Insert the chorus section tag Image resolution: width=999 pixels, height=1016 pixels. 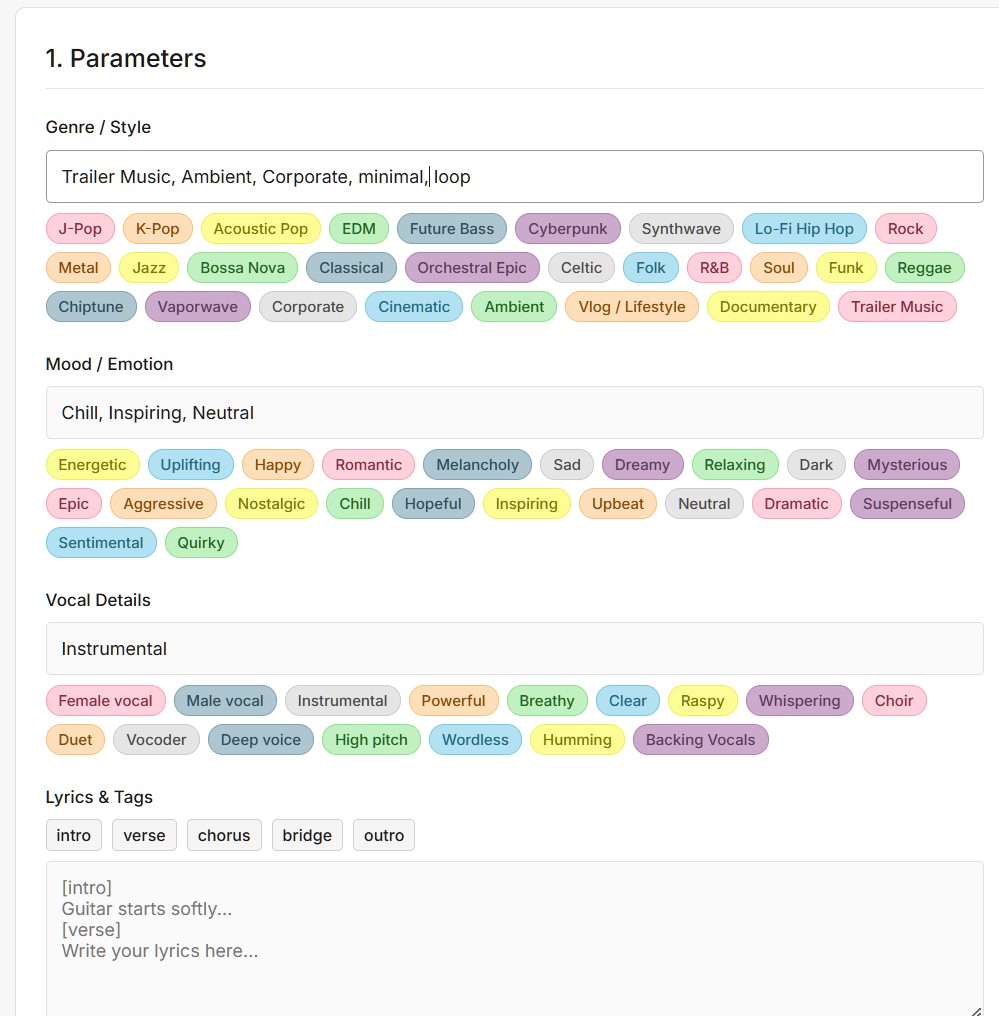click(224, 835)
